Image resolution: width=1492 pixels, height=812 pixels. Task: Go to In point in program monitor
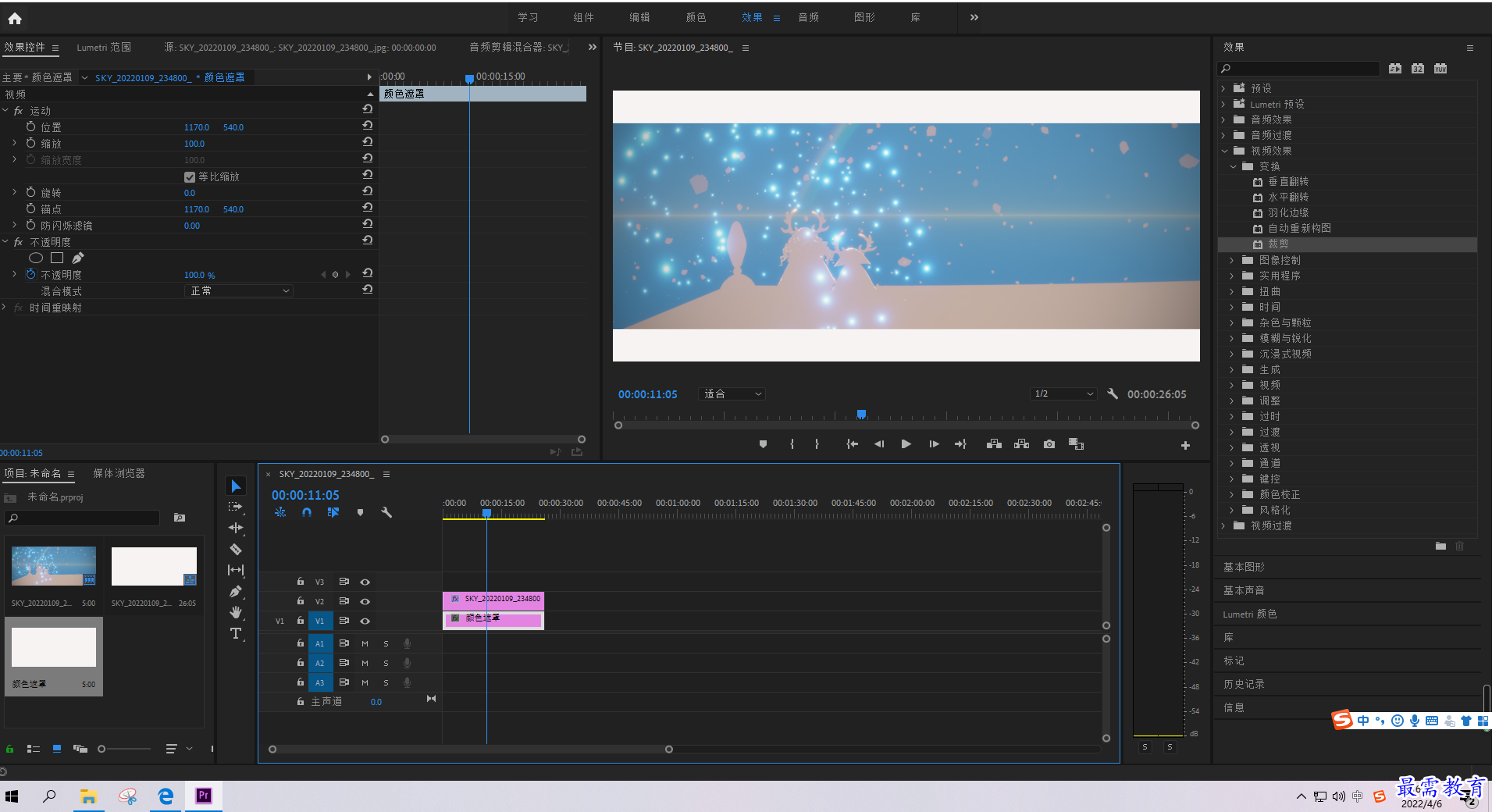(853, 444)
